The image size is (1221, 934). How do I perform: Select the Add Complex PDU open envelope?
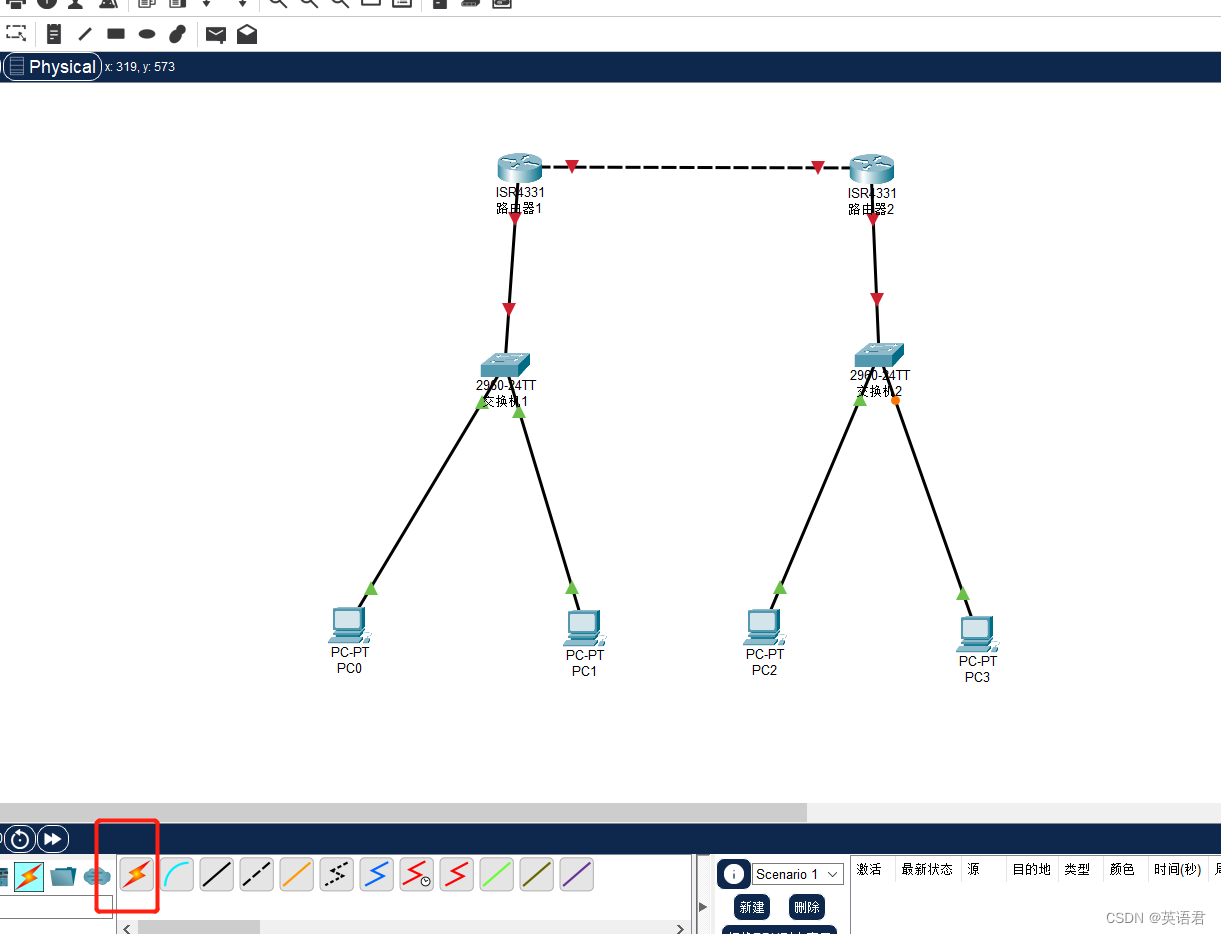247,34
